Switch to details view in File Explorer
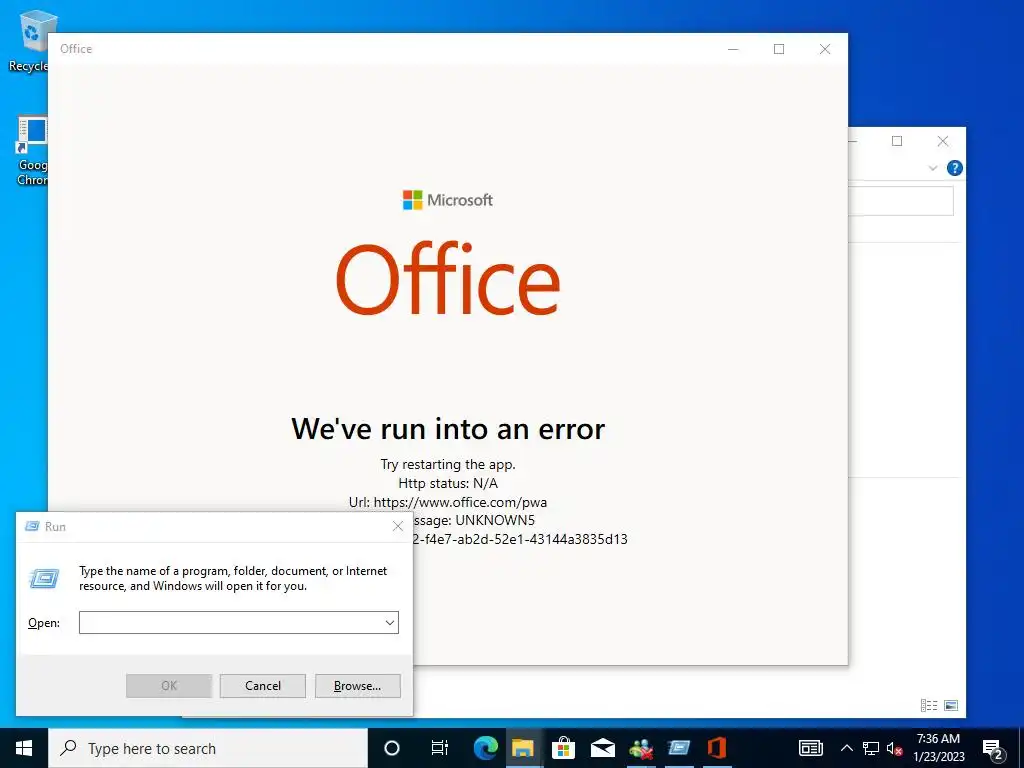The width and height of the screenshot is (1024, 768). tap(929, 705)
